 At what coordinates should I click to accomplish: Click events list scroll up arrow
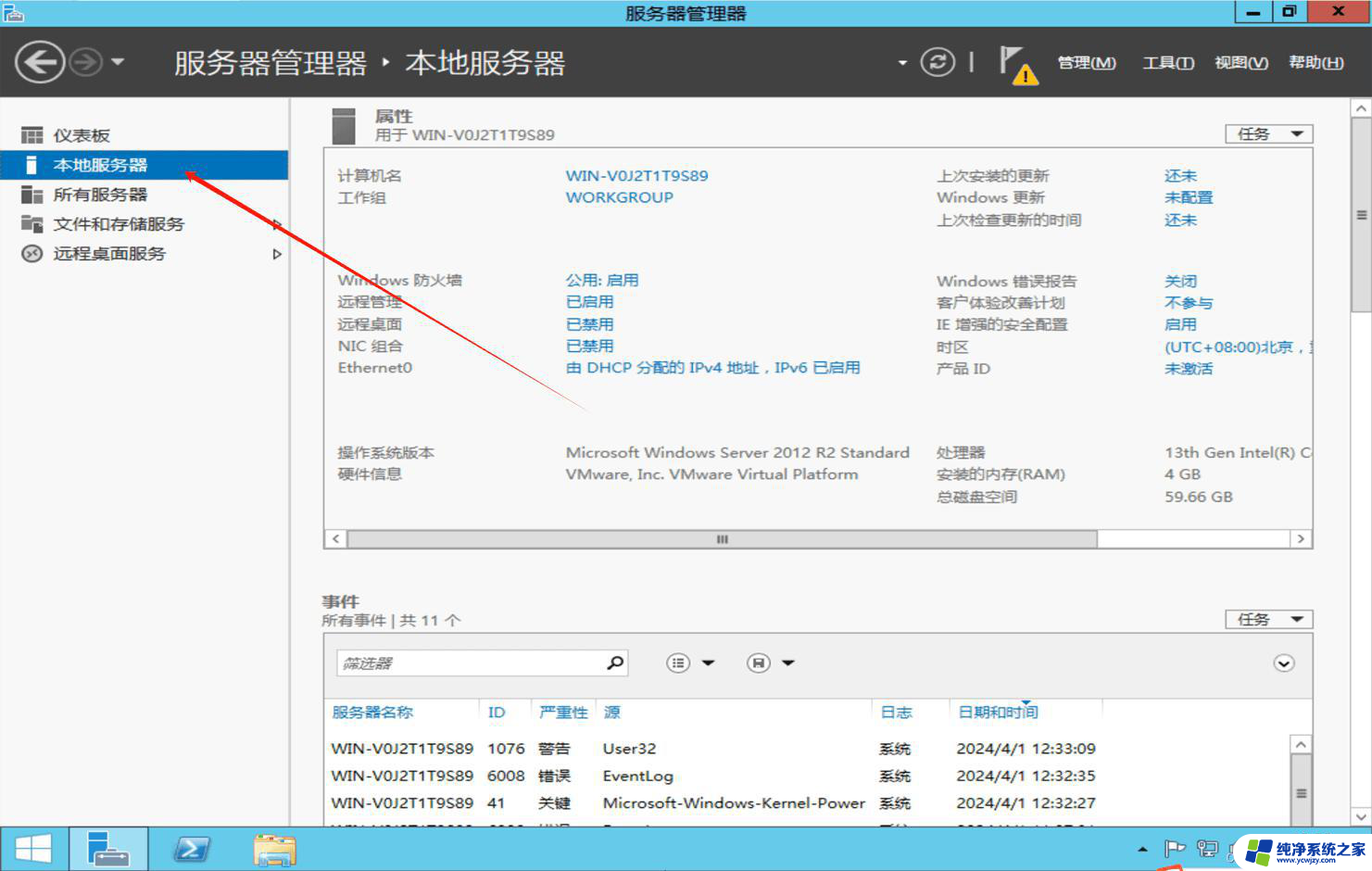(1301, 745)
